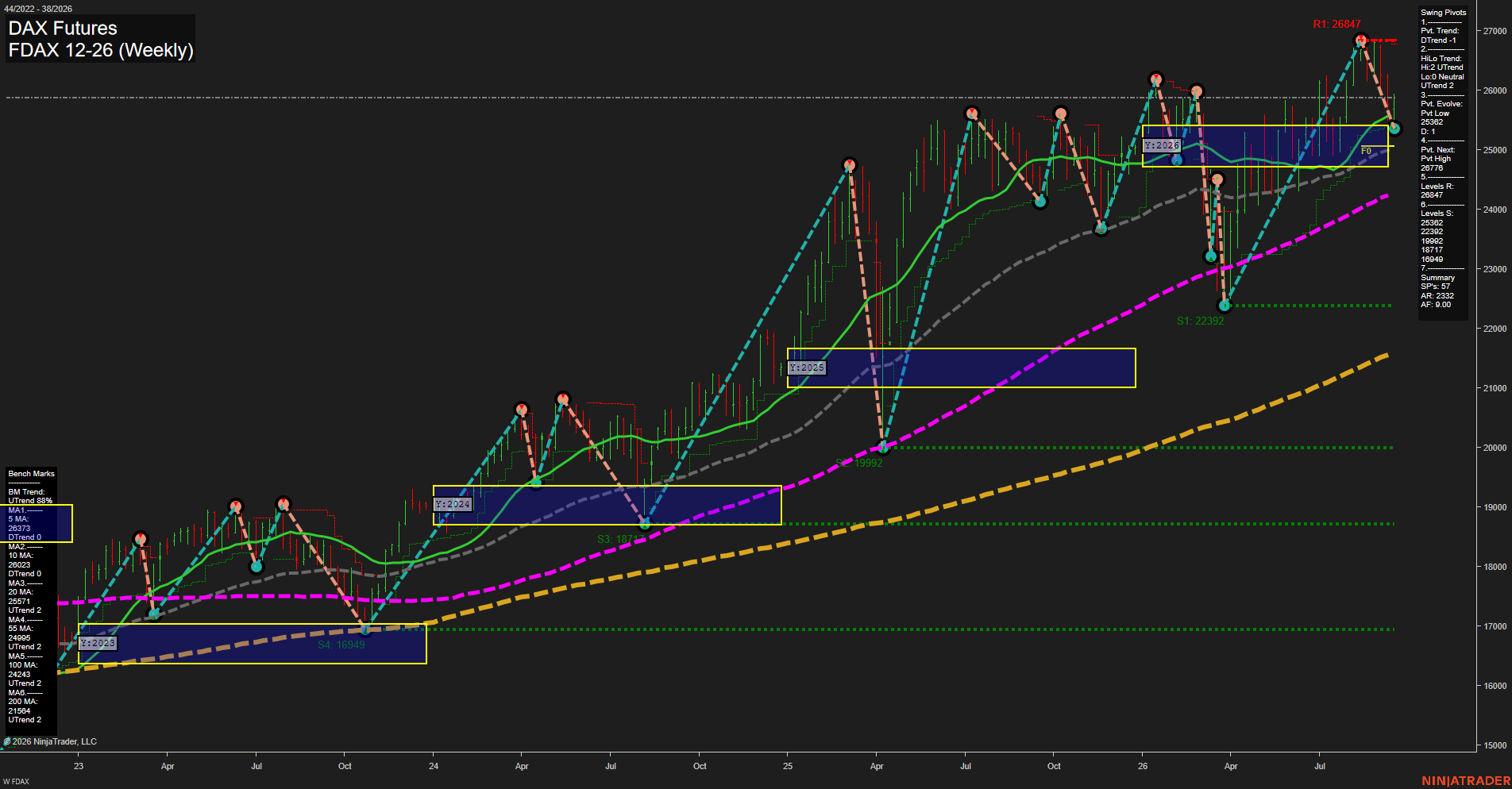Select the Y:2024 yearly zone tag
Image resolution: width=1512 pixels, height=789 pixels.
(453, 504)
